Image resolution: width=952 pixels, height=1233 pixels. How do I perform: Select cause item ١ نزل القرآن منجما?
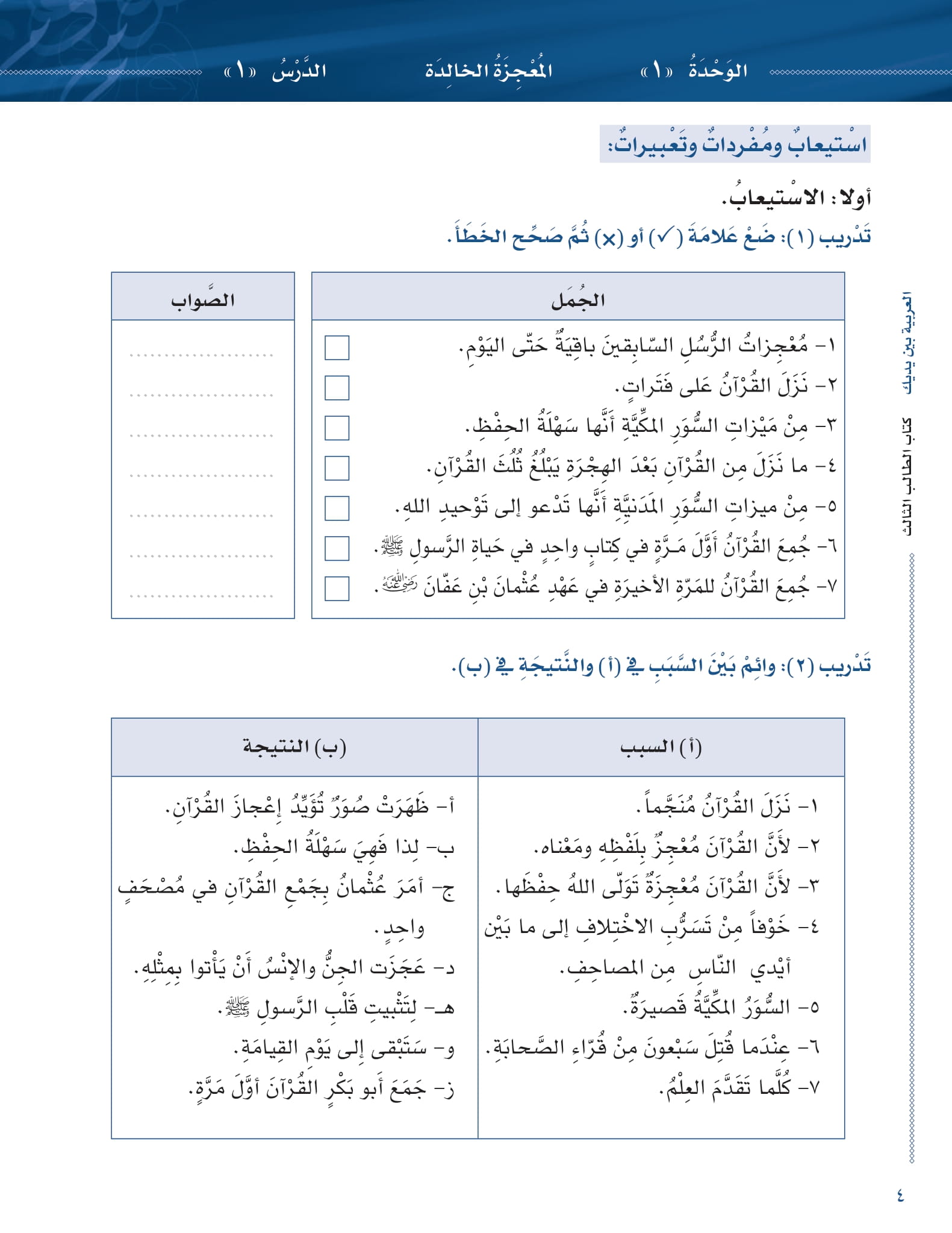click(x=728, y=806)
